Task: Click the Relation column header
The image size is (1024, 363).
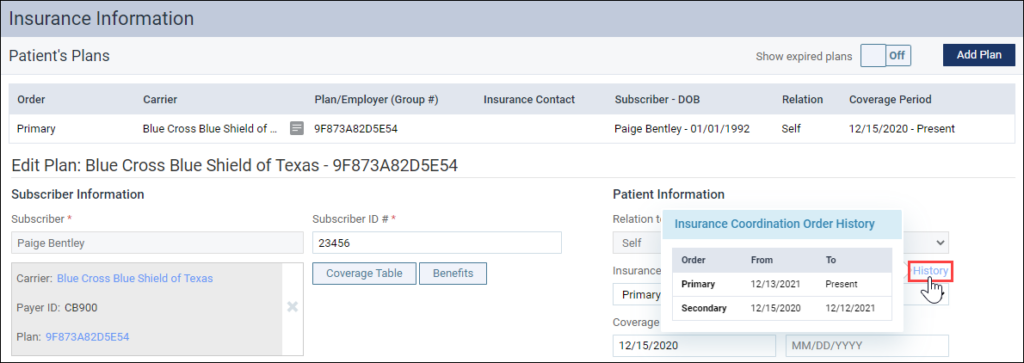Action: 802,100
